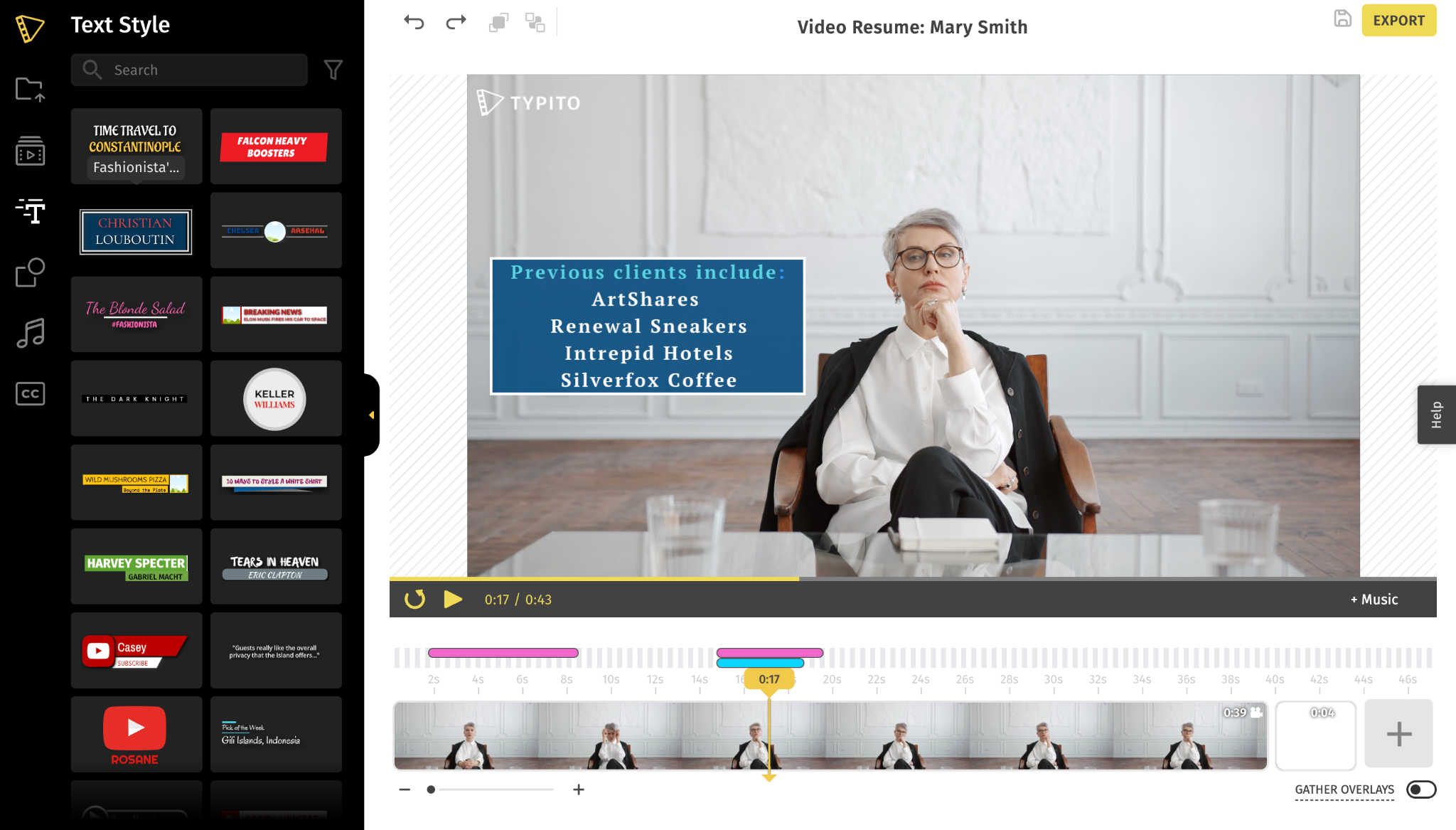Open the upload media folder panel
The image size is (1456, 830).
pyautogui.click(x=30, y=90)
